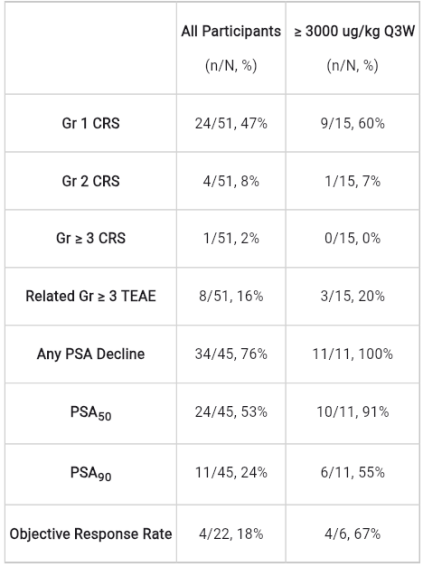Select the 0/15, 0% cell
Screen dimensions: 424x567
click(352, 238)
